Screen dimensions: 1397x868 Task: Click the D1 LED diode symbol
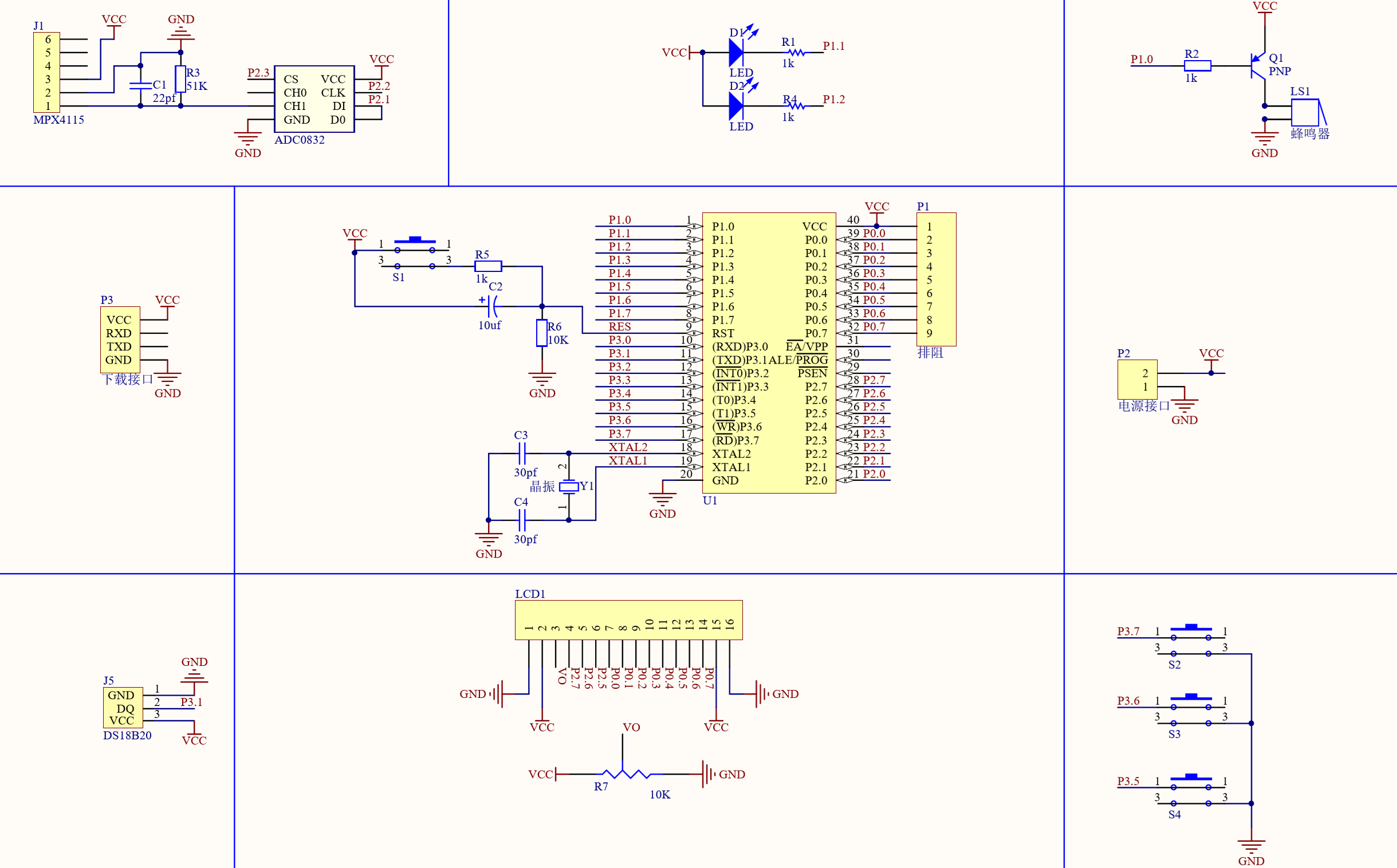[736, 53]
